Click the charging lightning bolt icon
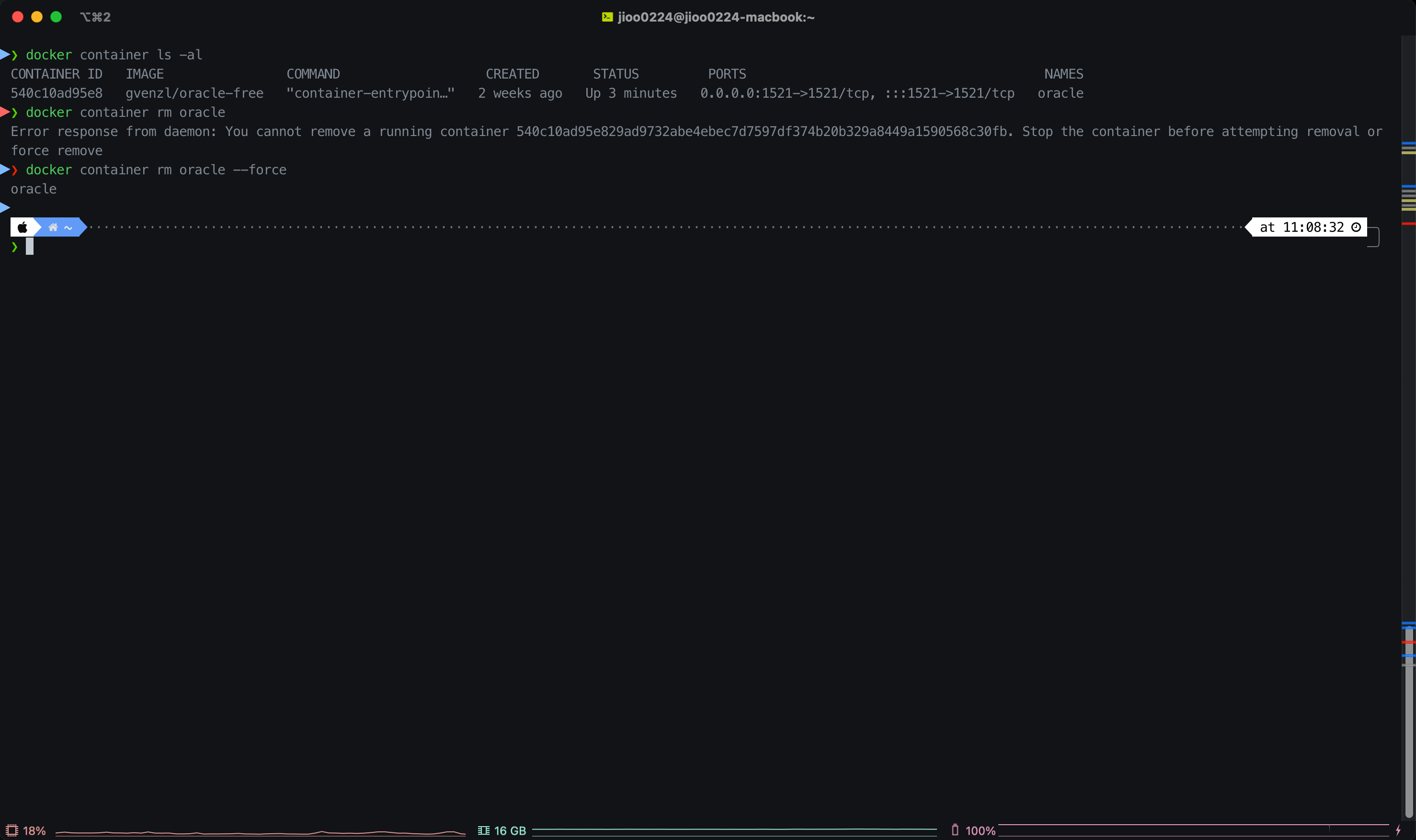 (1398, 830)
